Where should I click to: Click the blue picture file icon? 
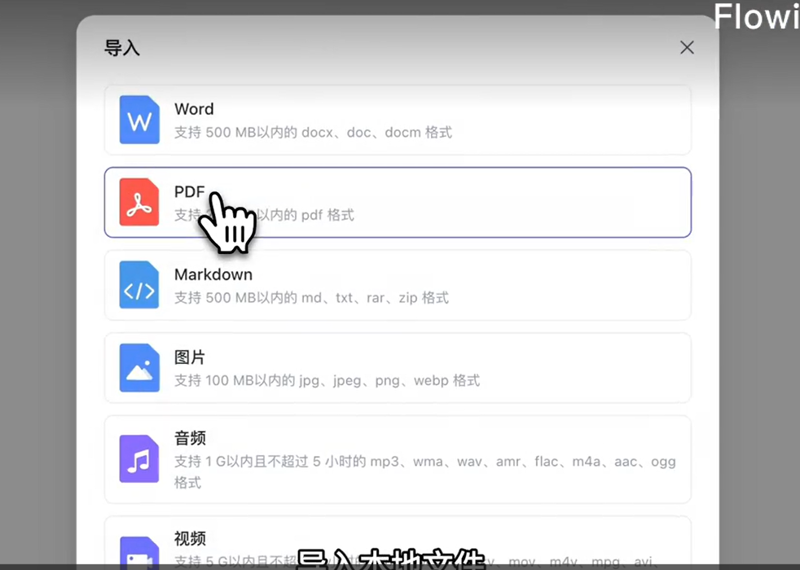pos(139,367)
